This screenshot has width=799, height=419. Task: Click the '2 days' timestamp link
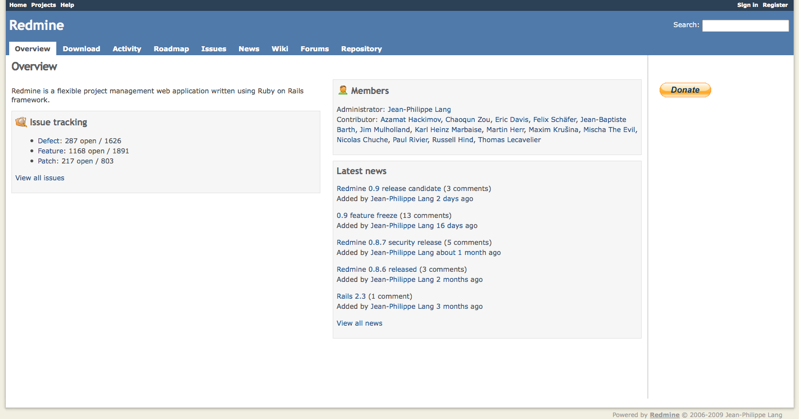[447, 199]
